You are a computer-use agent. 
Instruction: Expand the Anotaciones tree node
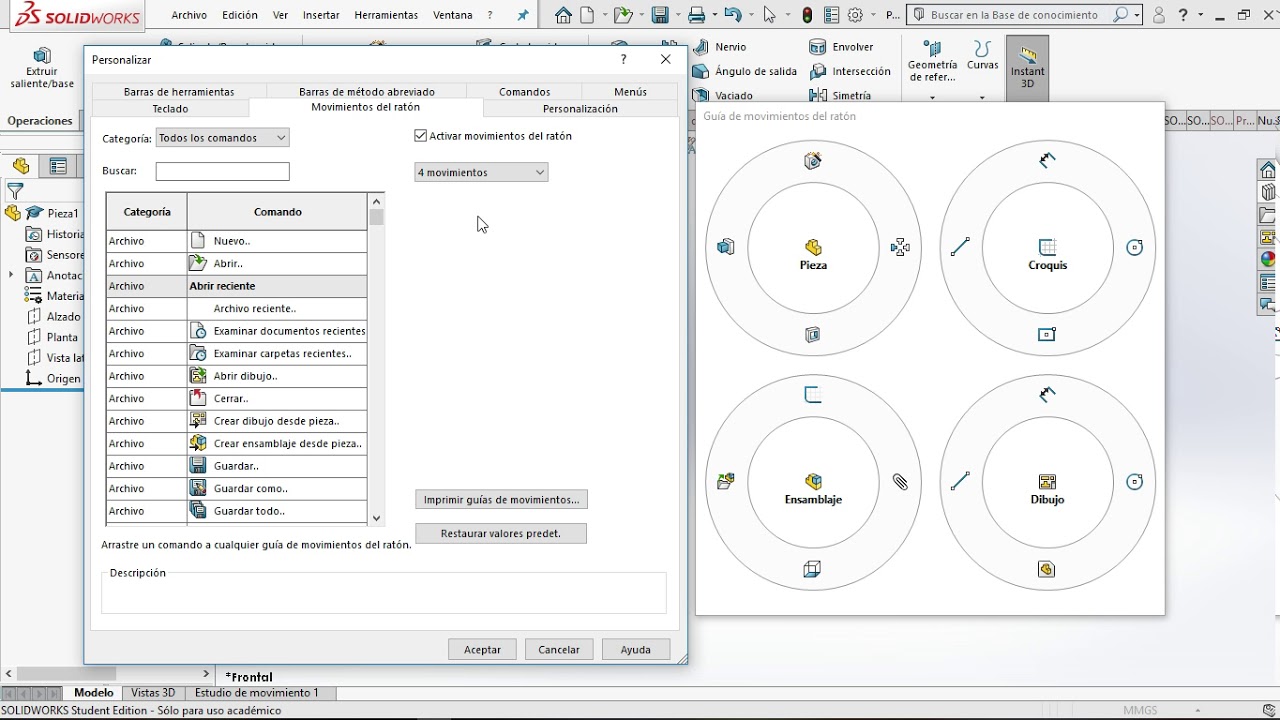[11, 275]
